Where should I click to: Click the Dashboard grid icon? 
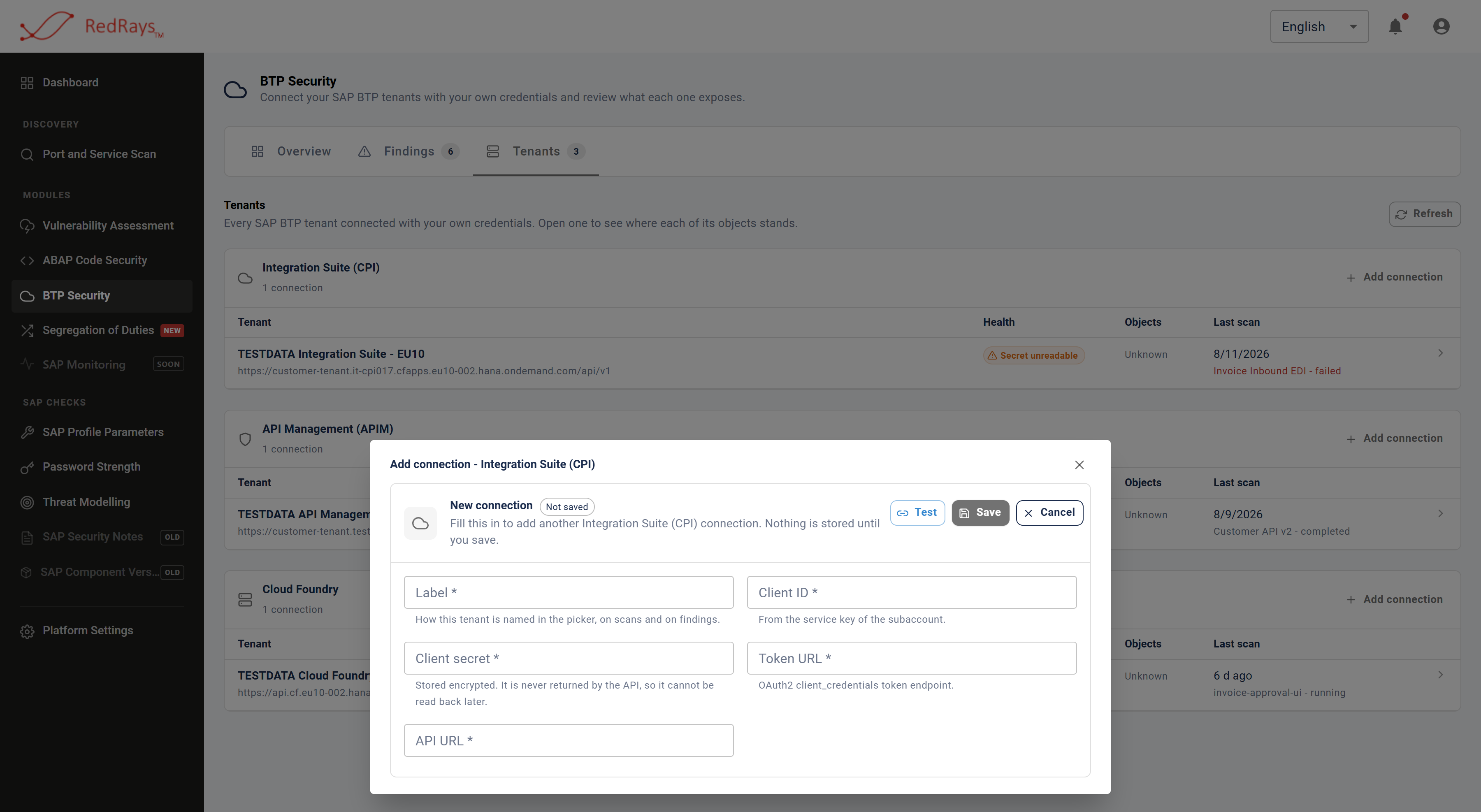(27, 83)
